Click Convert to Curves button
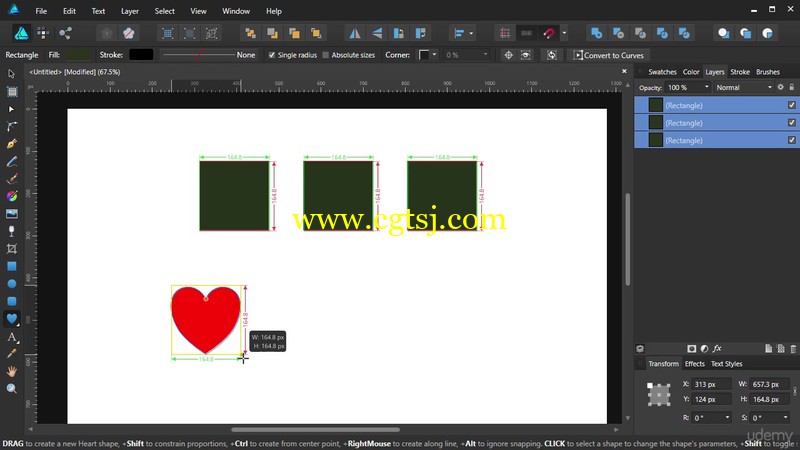This screenshot has width=800, height=450. pos(608,55)
